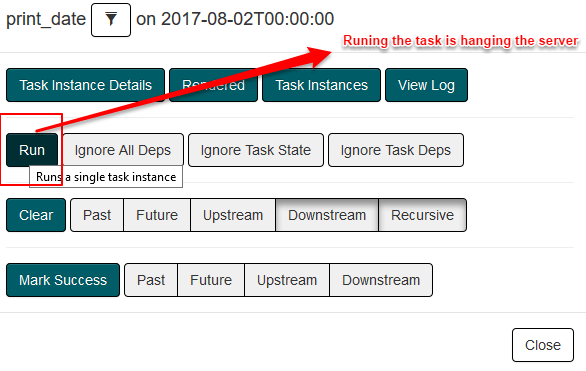Click the 2017-08-02T00:00:00 execution date text

(x=247, y=19)
